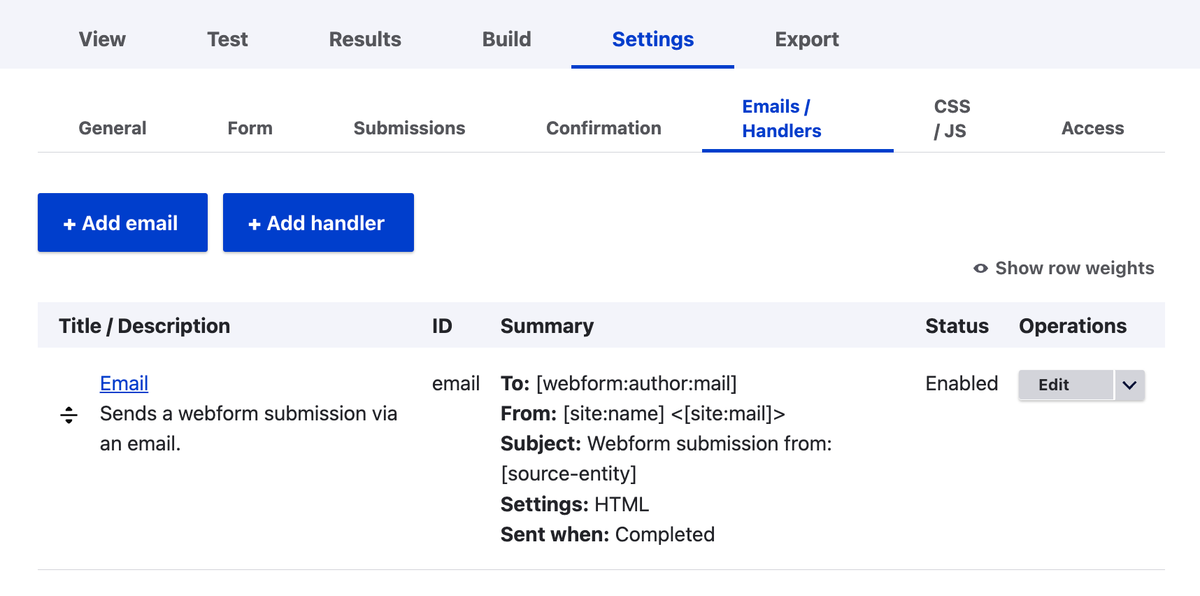Image resolution: width=1200 pixels, height=596 pixels.
Task: Open the View tab
Action: point(102,39)
